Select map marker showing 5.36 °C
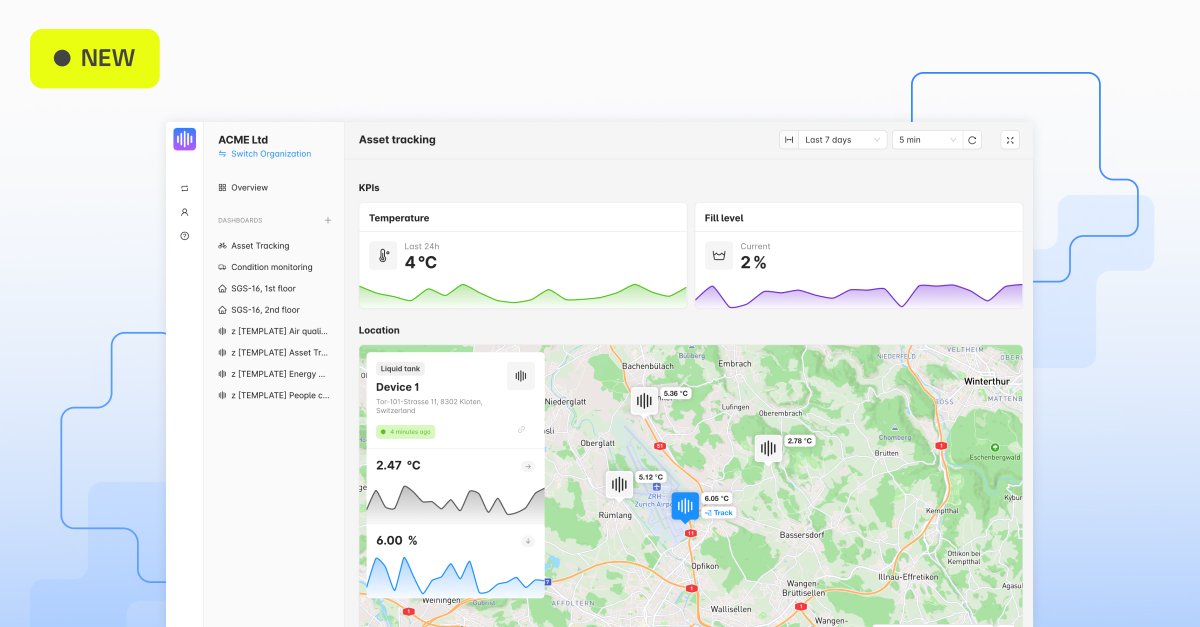 pyautogui.click(x=645, y=402)
